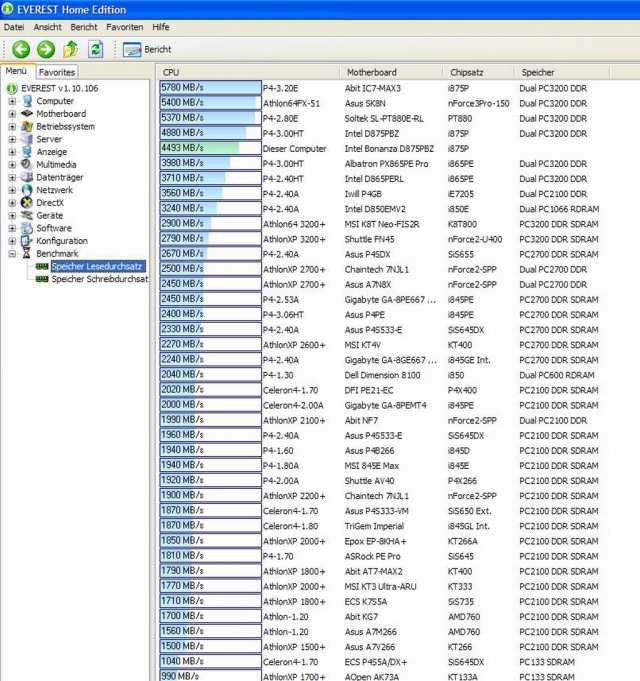Select the ECS P4S5A/DX+ motherboard cell
The width and height of the screenshot is (640, 681).
pos(376,662)
